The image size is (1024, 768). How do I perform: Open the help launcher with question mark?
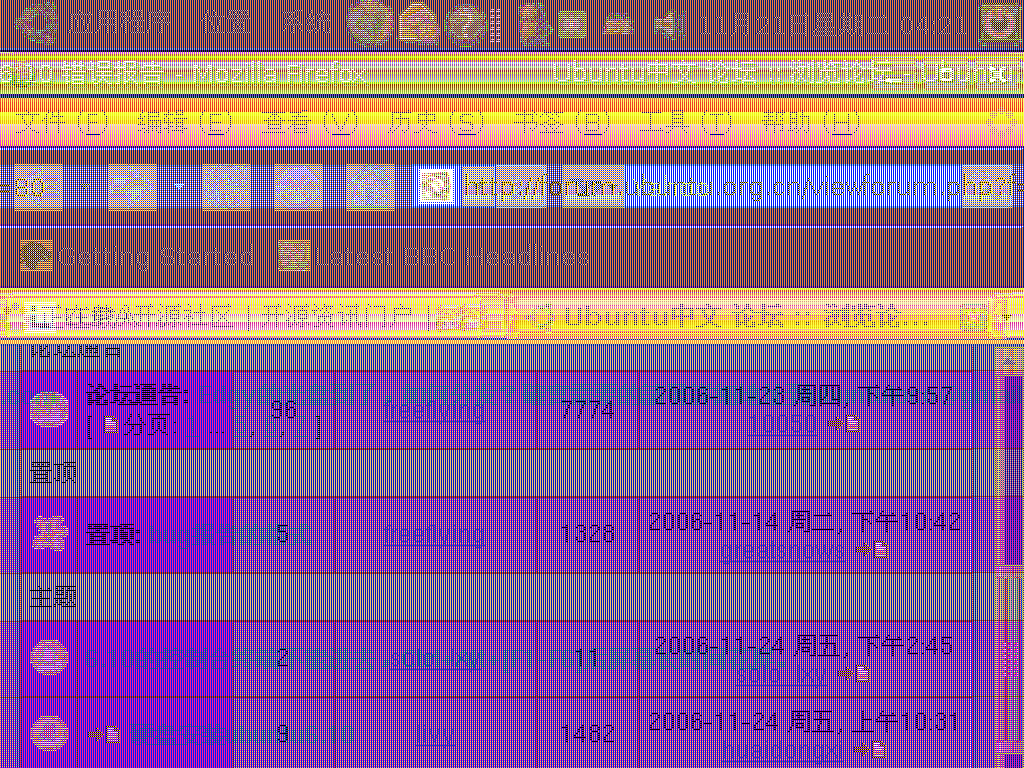coord(465,24)
